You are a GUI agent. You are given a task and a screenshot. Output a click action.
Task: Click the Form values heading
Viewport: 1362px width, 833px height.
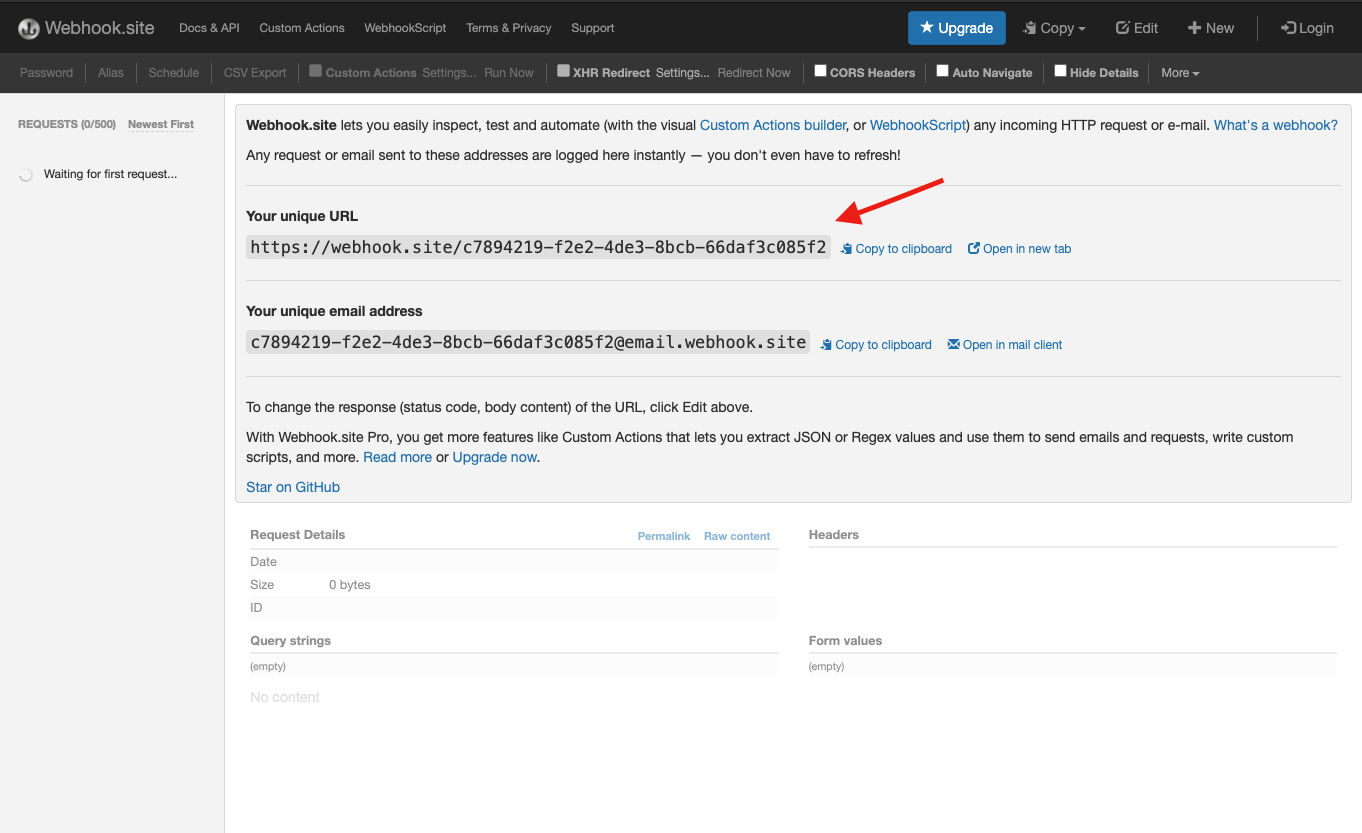point(846,641)
